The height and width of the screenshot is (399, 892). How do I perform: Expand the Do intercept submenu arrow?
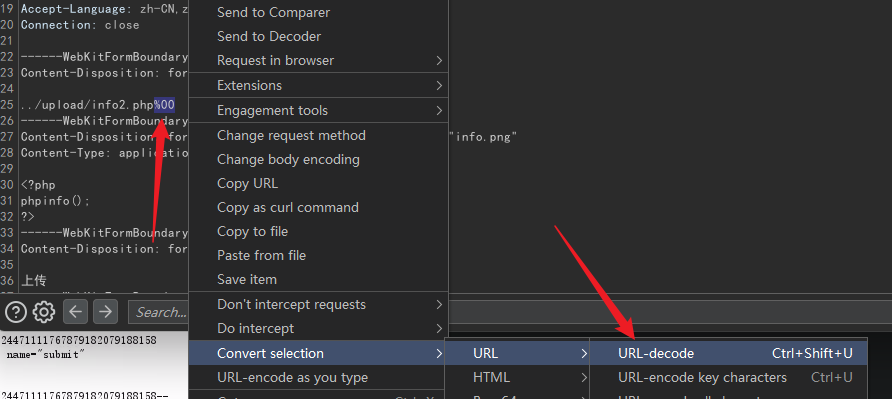439,328
